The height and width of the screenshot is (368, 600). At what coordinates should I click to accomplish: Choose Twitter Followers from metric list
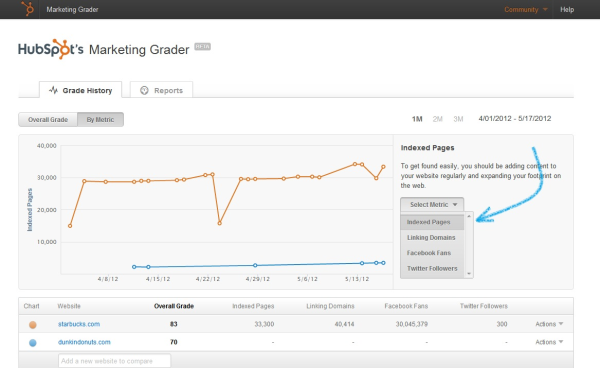click(432, 269)
